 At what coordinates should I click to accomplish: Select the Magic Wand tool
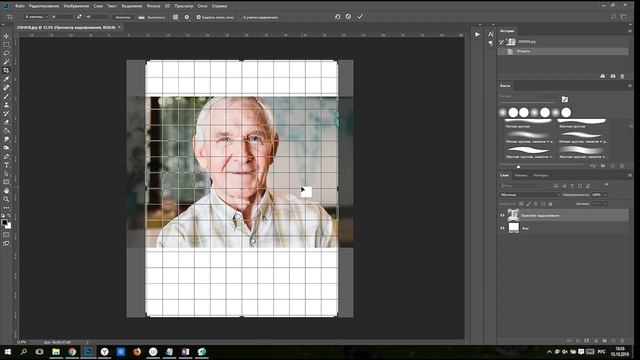(6, 62)
